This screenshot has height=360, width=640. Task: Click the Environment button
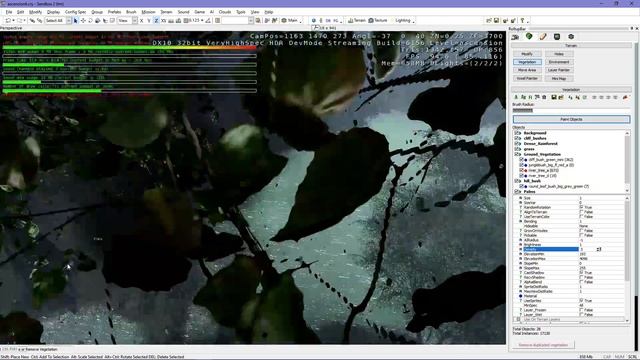559,62
